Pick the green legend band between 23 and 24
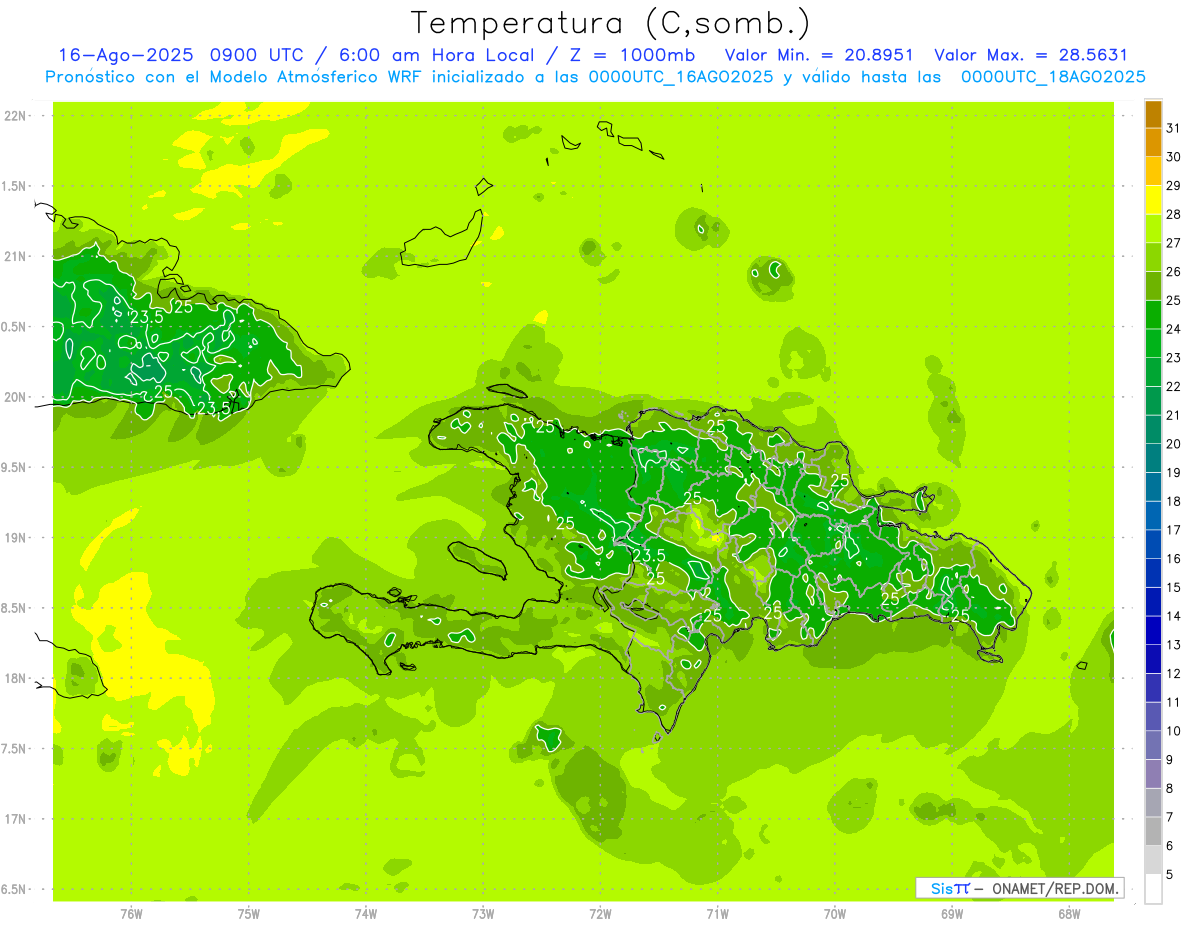This screenshot has height=927, width=1200. (1153, 344)
